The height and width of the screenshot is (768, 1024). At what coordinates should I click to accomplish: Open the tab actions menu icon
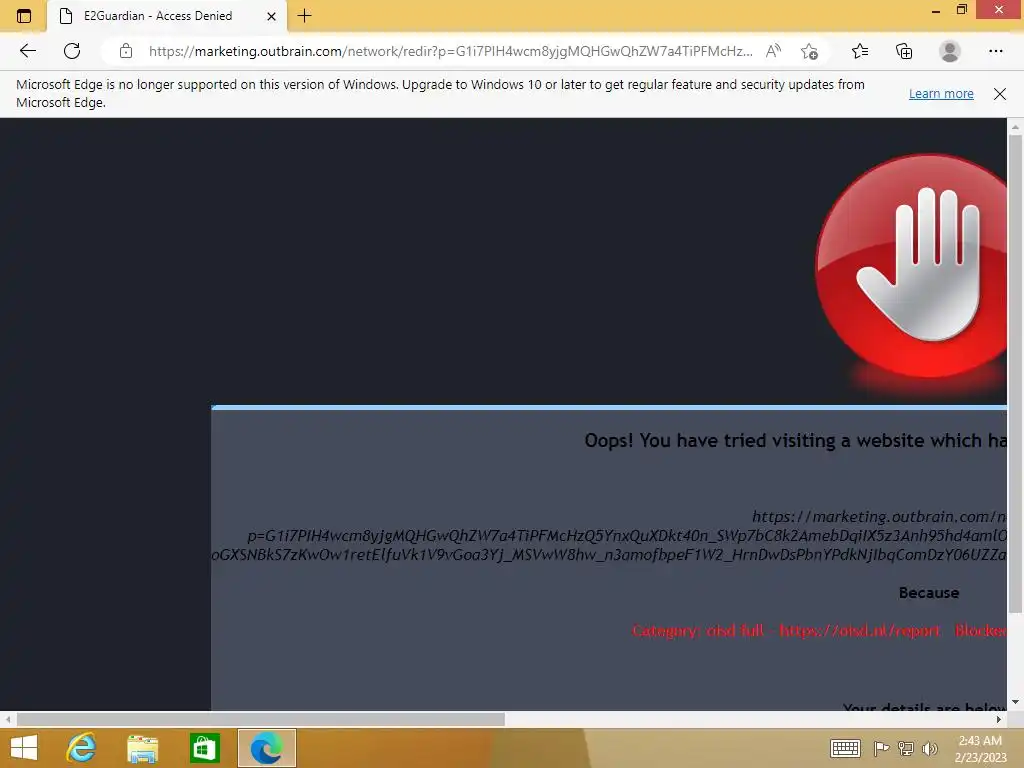point(24,16)
